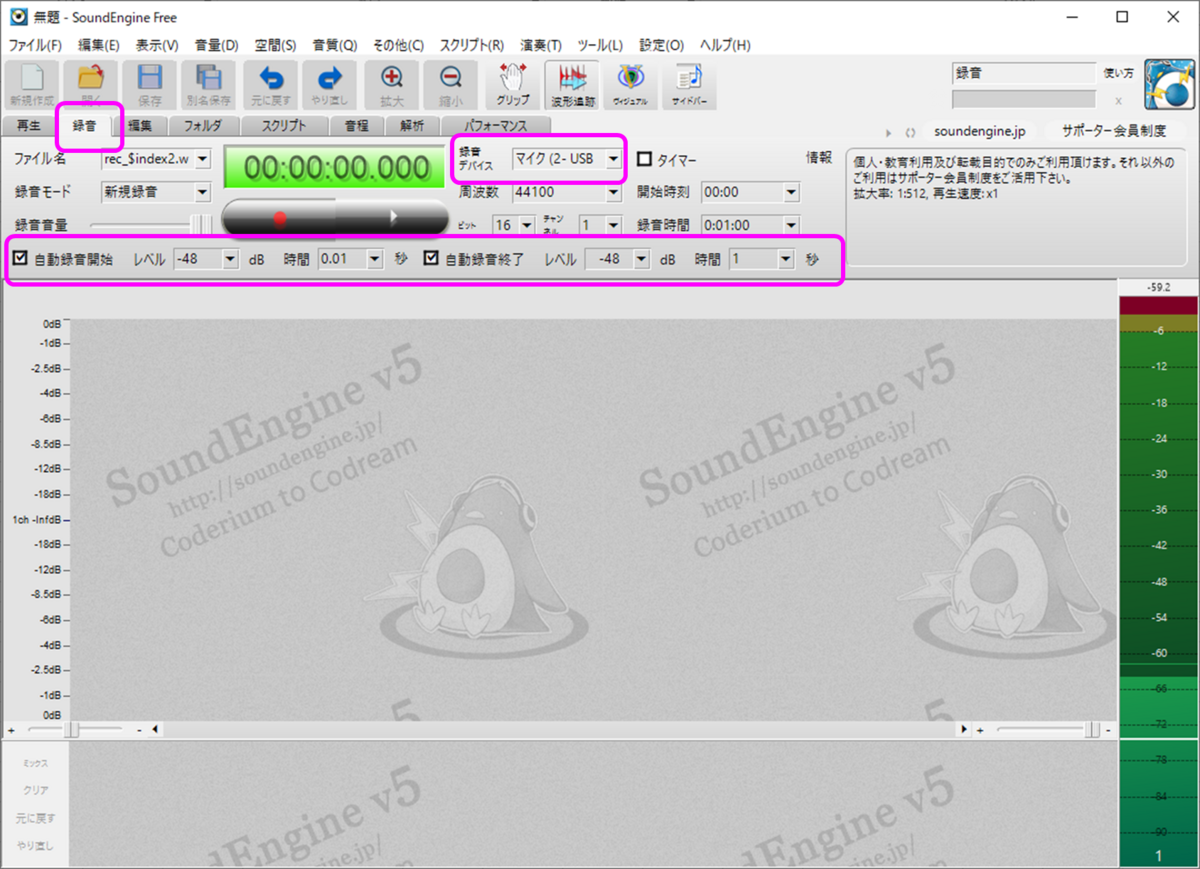Uncheck the 自動録音終了 checkbox

tap(431, 259)
